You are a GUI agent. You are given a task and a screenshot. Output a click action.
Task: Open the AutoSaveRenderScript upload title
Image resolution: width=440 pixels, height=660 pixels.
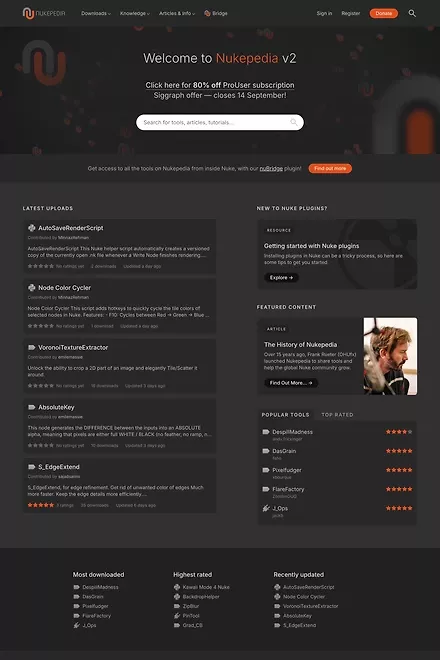[71, 228]
